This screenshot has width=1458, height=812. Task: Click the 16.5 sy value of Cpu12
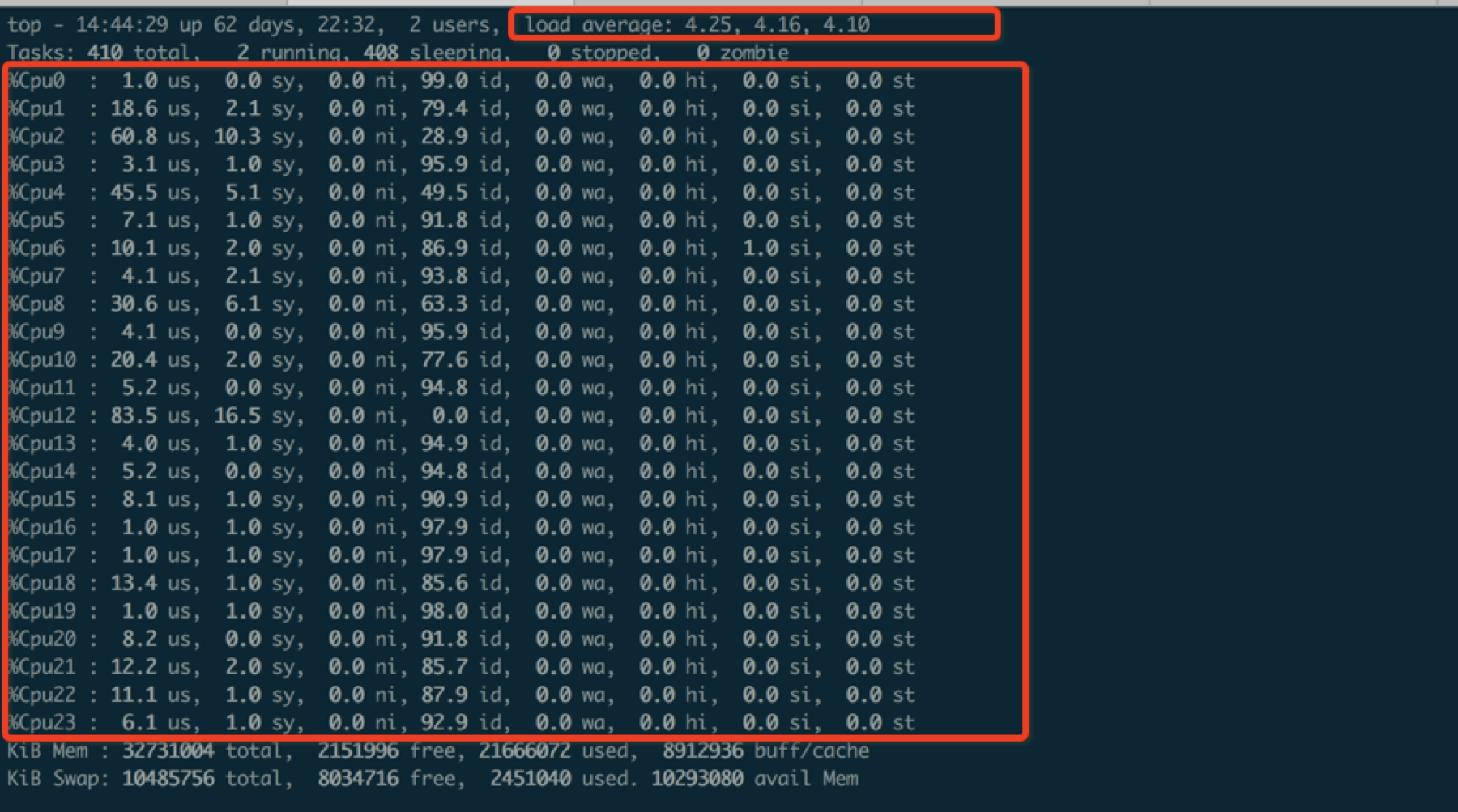tap(237, 416)
